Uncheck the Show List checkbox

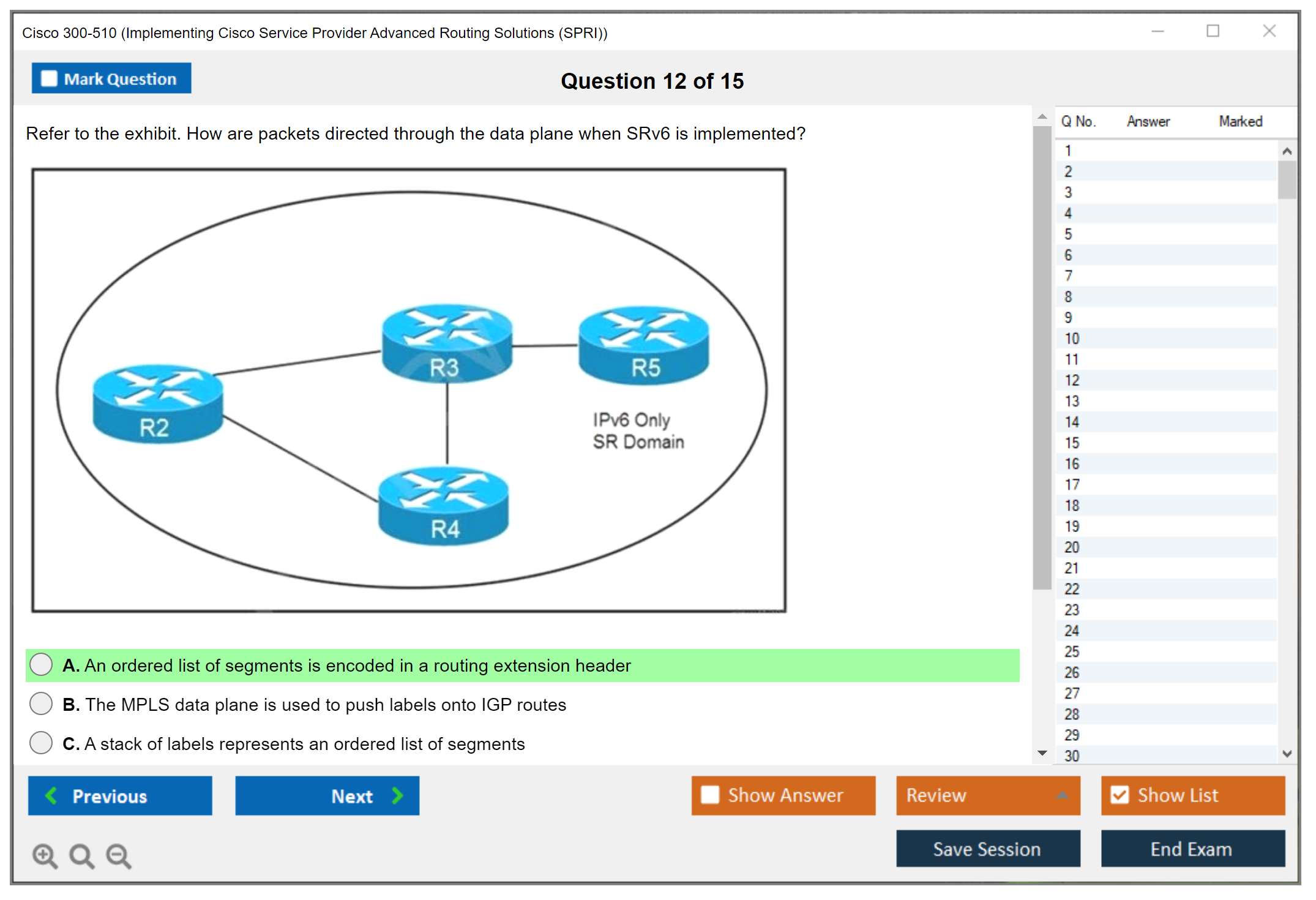(x=1120, y=795)
